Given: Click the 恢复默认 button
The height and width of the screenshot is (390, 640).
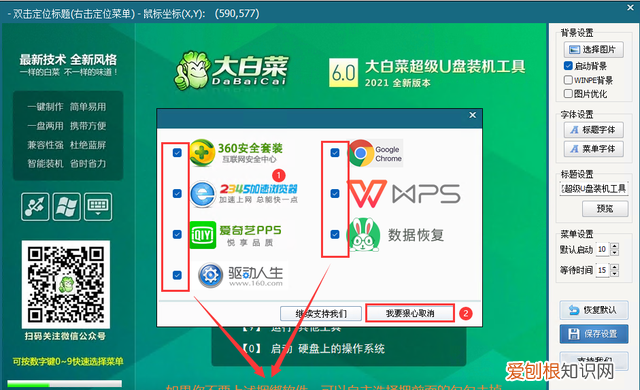Looking at the screenshot, I should point(594,310).
